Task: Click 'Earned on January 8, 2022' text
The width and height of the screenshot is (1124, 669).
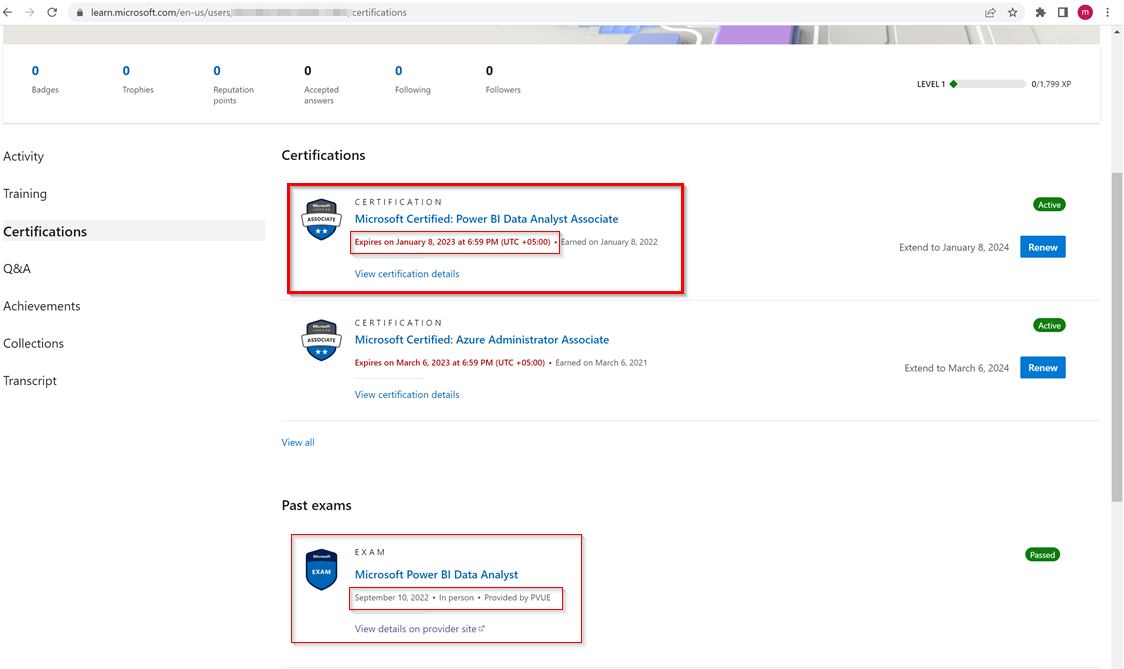Action: [x=609, y=242]
